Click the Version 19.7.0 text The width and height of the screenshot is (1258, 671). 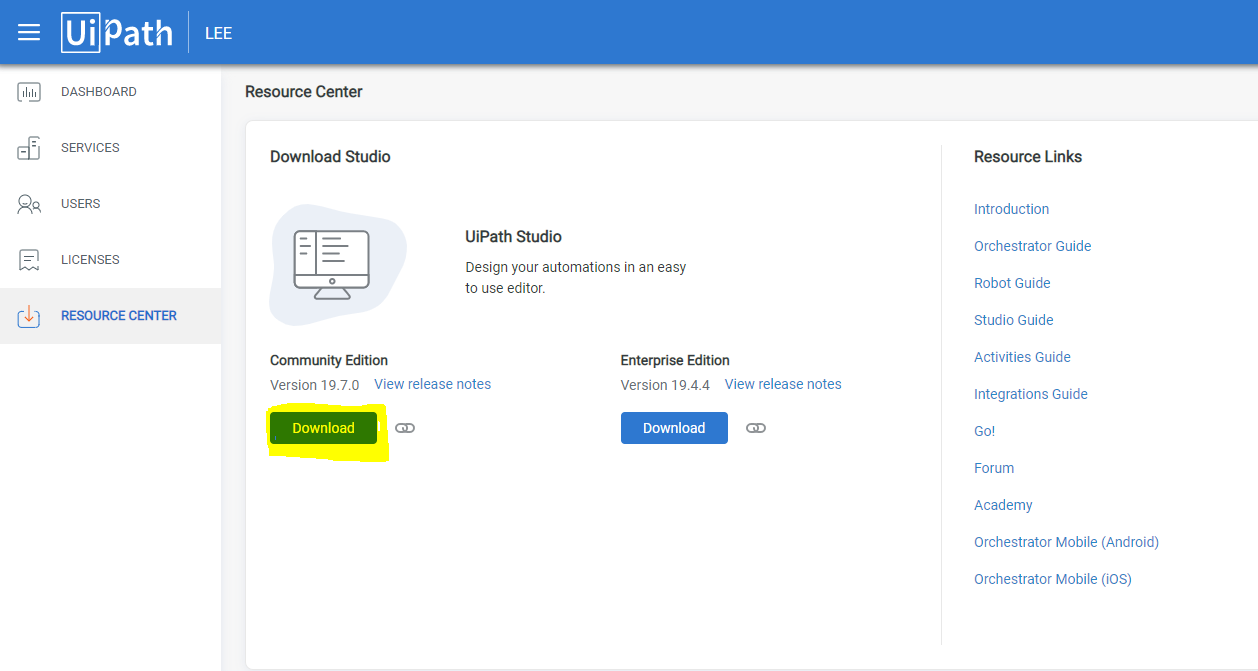[x=315, y=385]
